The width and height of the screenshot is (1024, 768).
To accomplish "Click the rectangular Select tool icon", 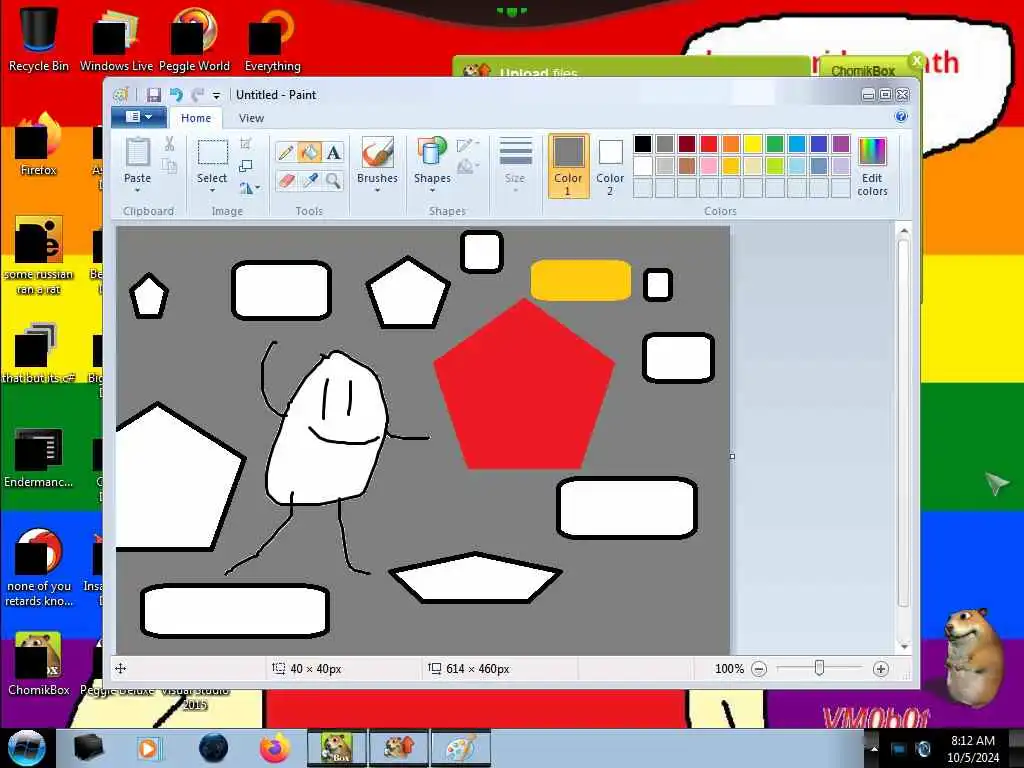I will (x=212, y=152).
